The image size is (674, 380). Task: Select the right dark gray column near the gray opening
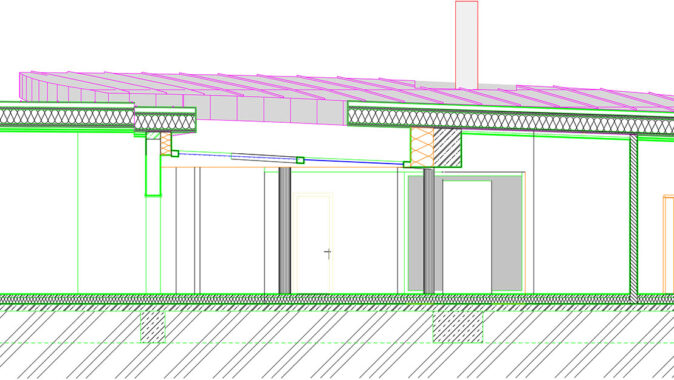(429, 231)
